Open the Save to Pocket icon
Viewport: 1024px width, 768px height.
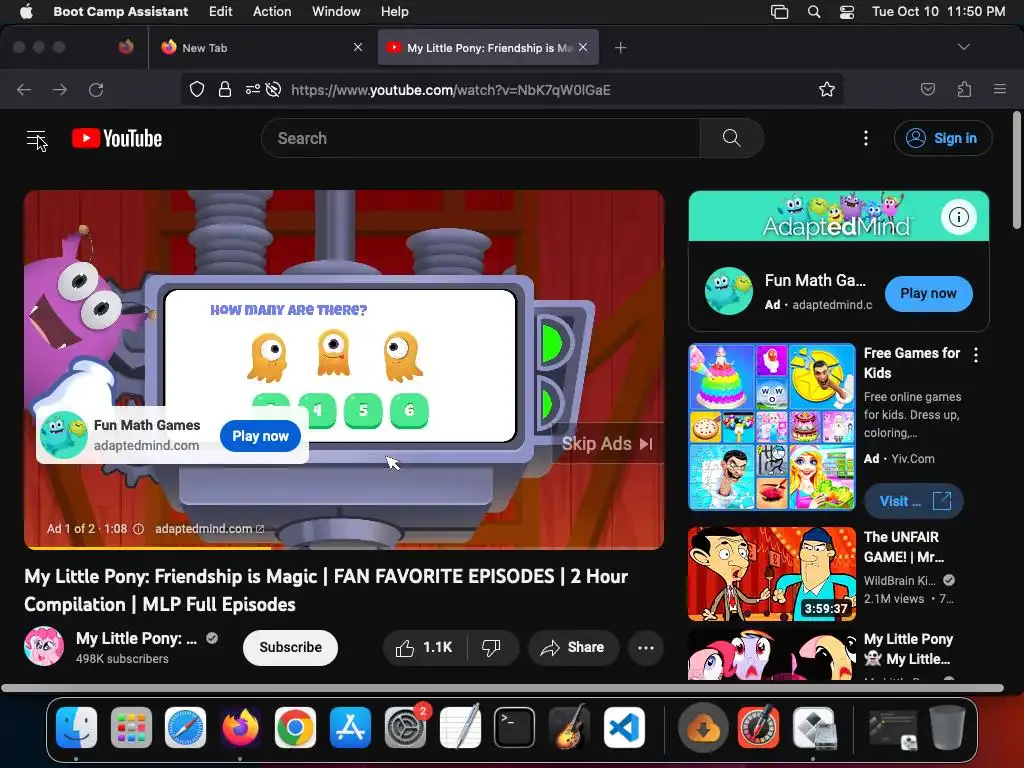[x=928, y=89]
